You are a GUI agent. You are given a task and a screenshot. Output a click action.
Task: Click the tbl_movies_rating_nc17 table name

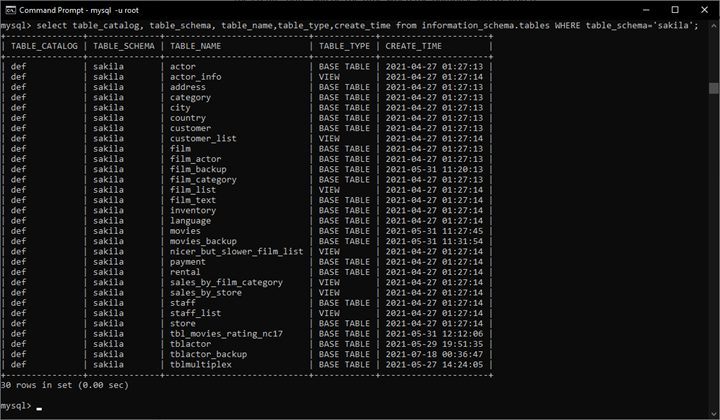click(x=226, y=334)
